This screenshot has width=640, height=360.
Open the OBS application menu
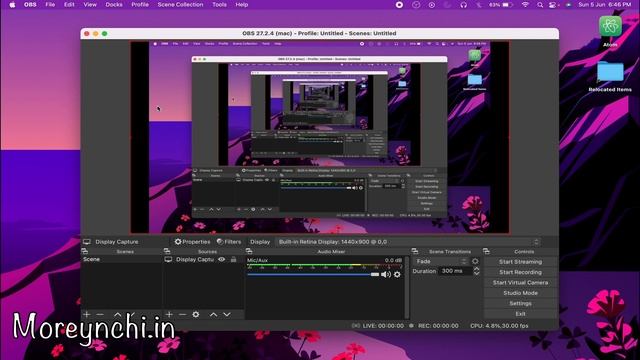click(x=30, y=5)
